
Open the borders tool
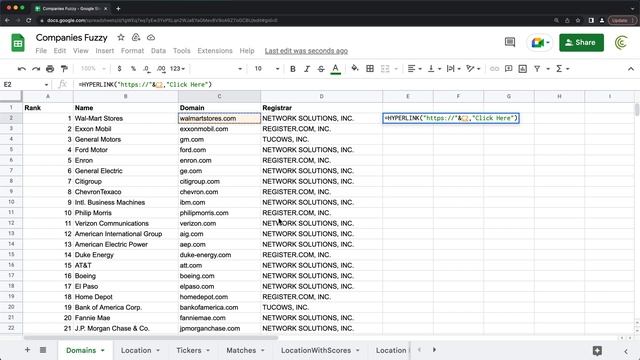coord(370,69)
